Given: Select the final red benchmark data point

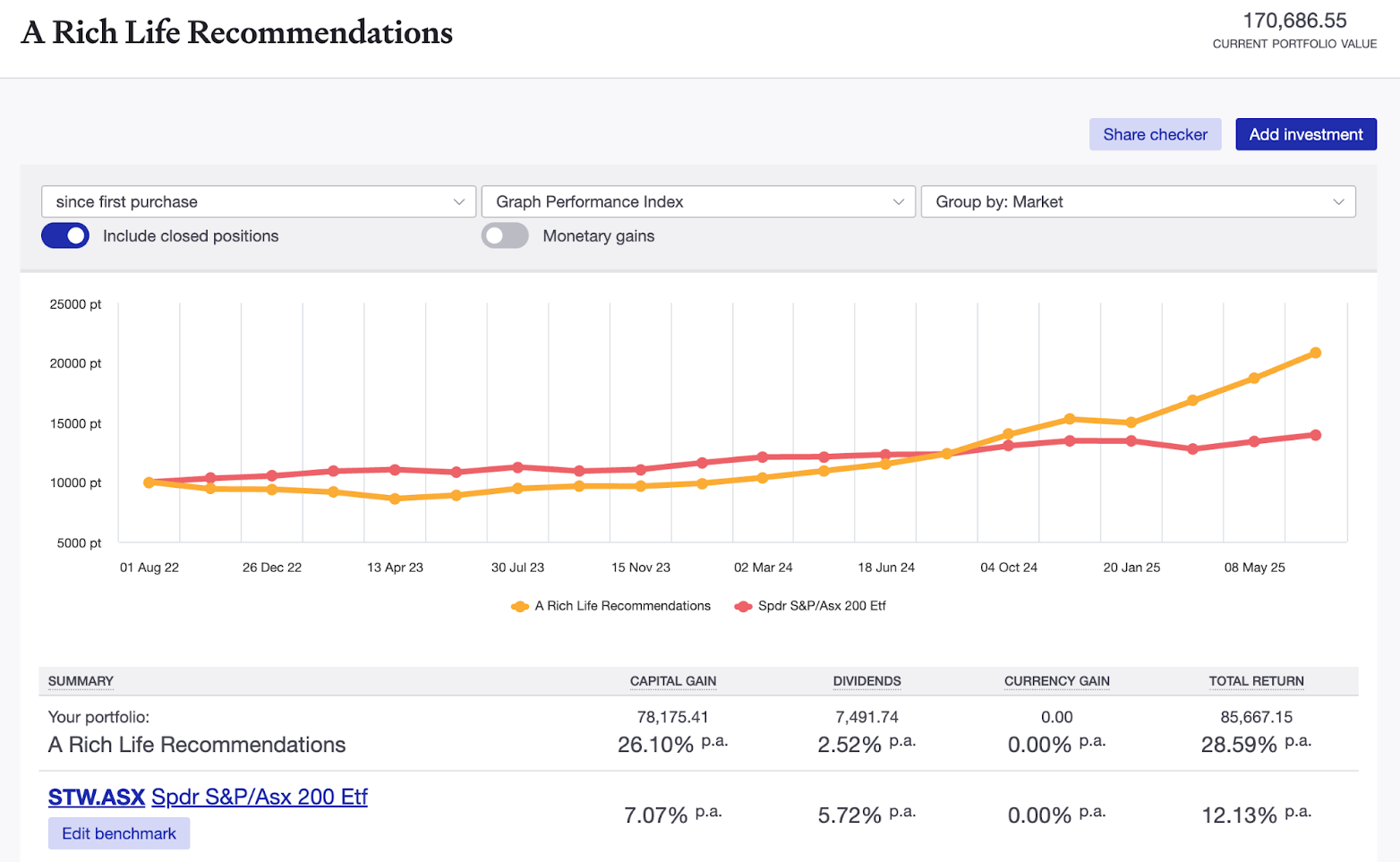Looking at the screenshot, I should (x=1316, y=435).
